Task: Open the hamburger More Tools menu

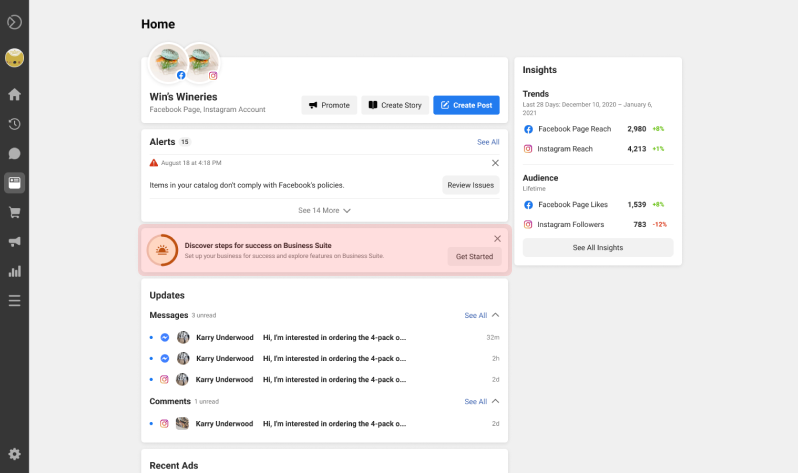Action: pyautogui.click(x=14, y=300)
